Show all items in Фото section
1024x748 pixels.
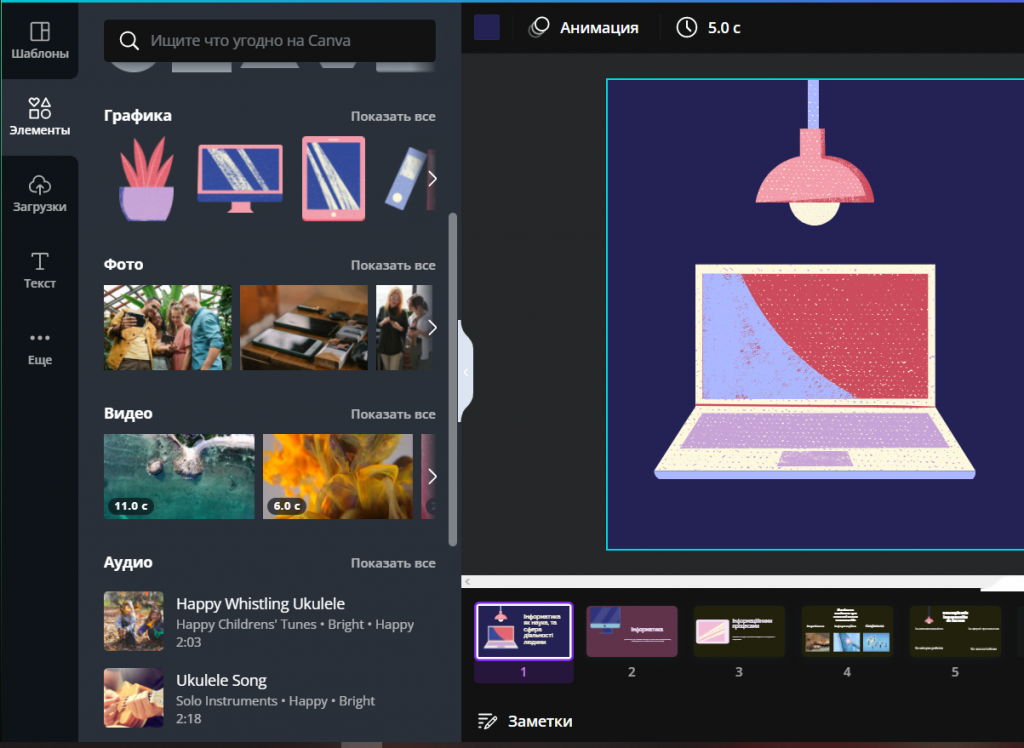[x=392, y=265]
